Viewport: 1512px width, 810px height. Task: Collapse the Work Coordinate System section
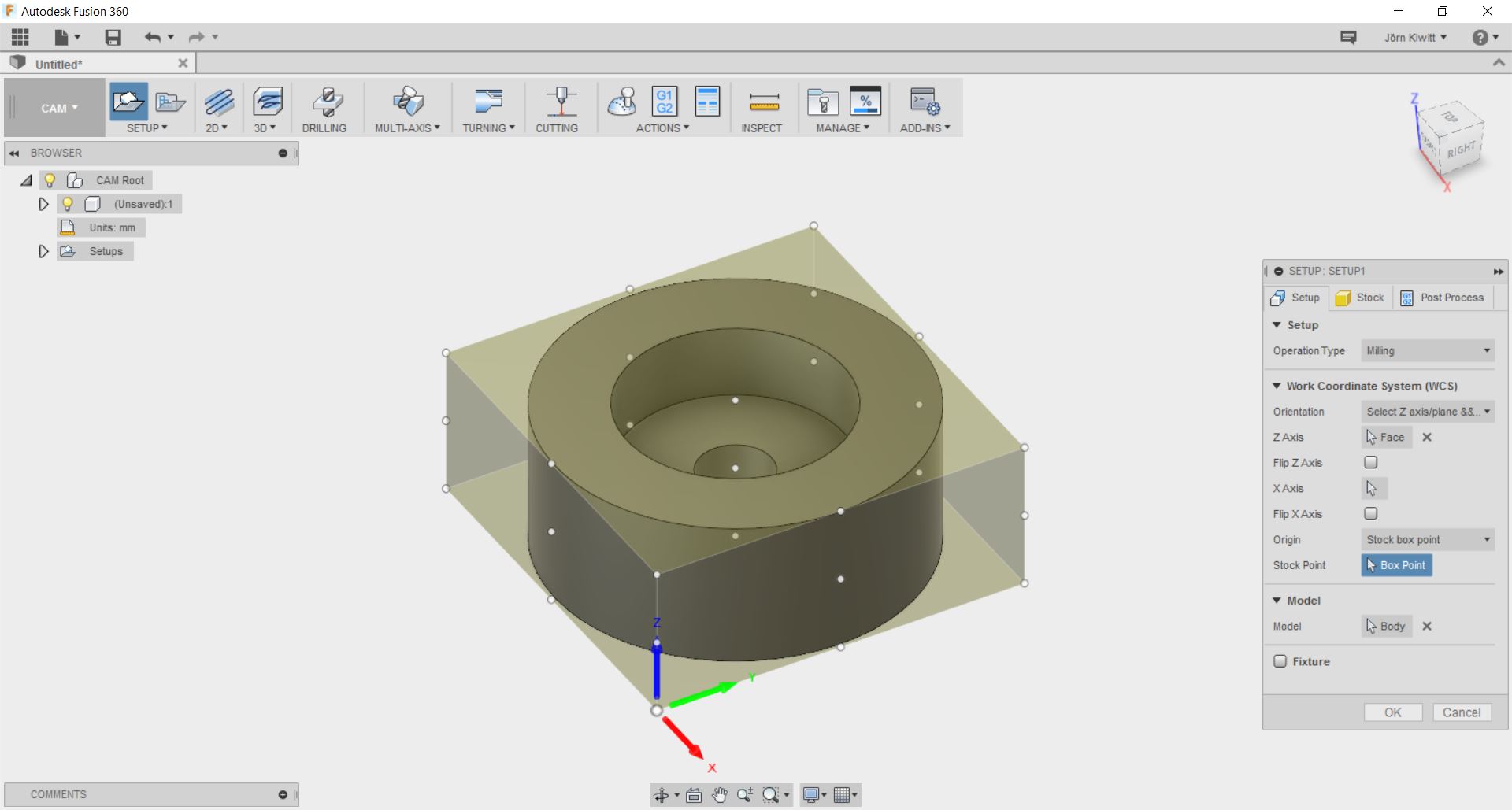click(1277, 386)
